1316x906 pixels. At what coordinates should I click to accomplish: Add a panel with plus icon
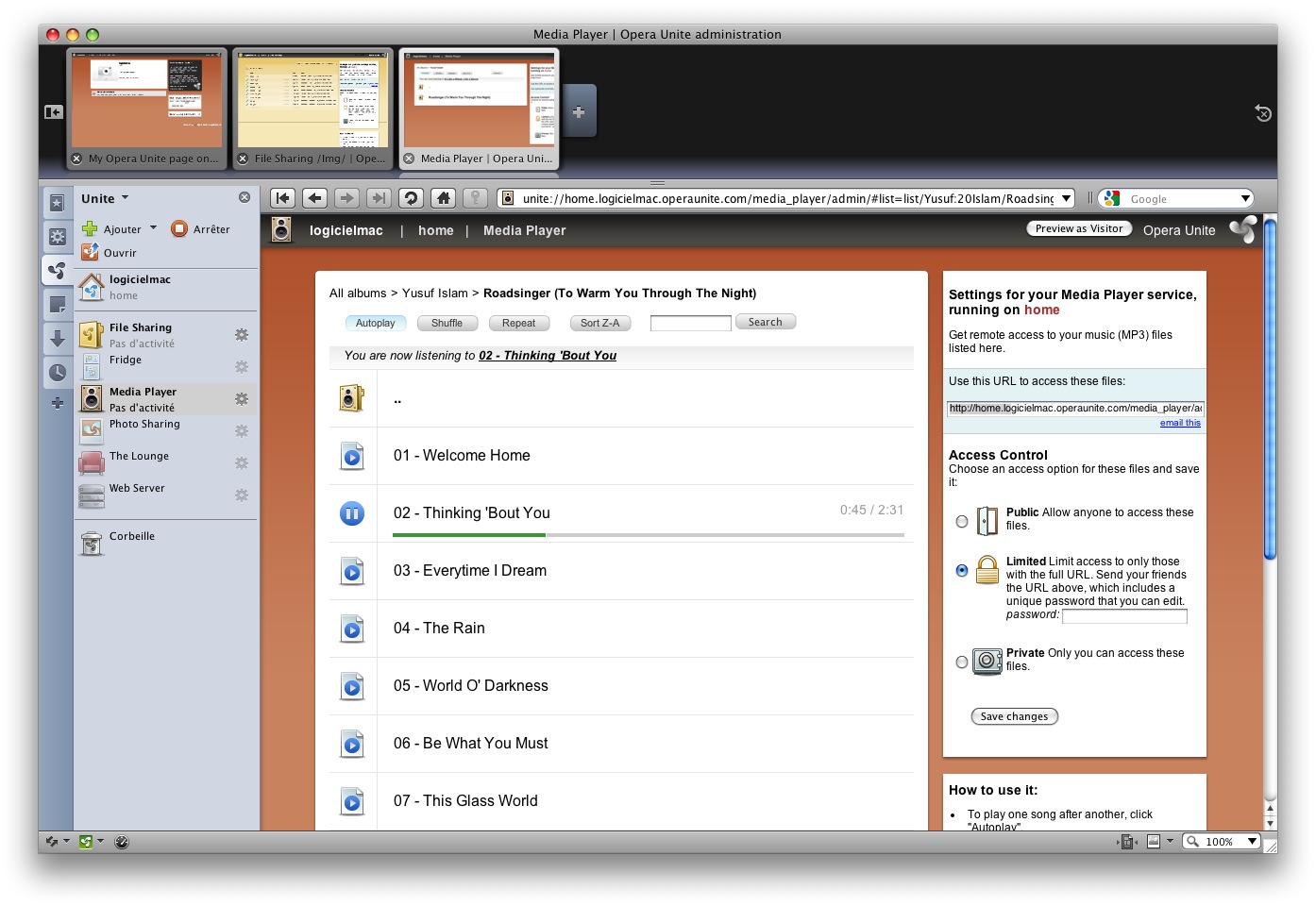pyautogui.click(x=58, y=403)
